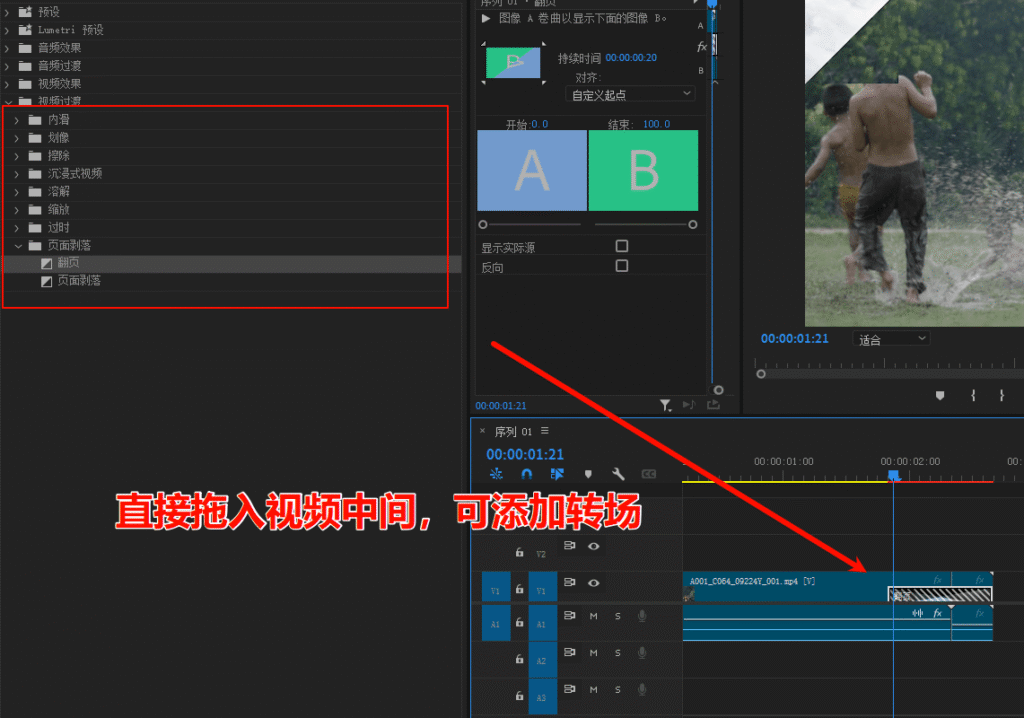
Task: Mute track A1 with the M button
Action: pyautogui.click(x=593, y=617)
